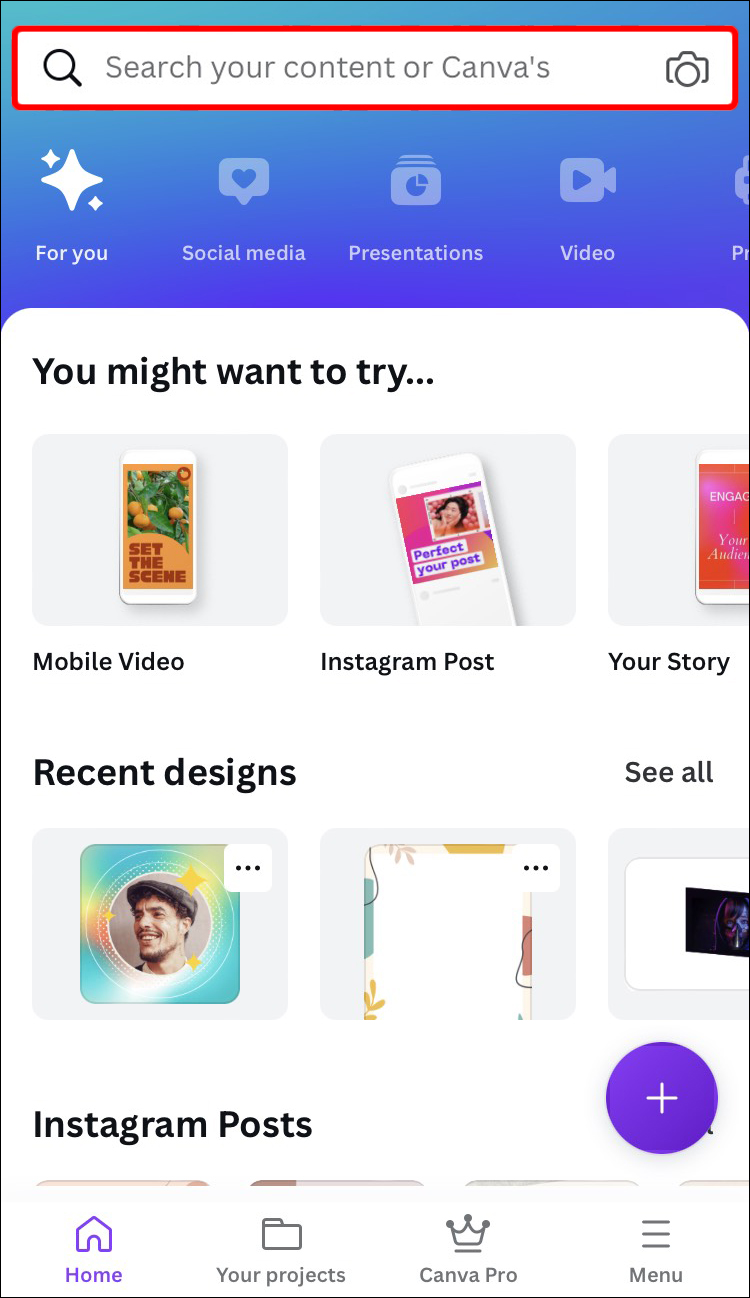
Task: Open Canva Pro crown icon
Action: [468, 1235]
